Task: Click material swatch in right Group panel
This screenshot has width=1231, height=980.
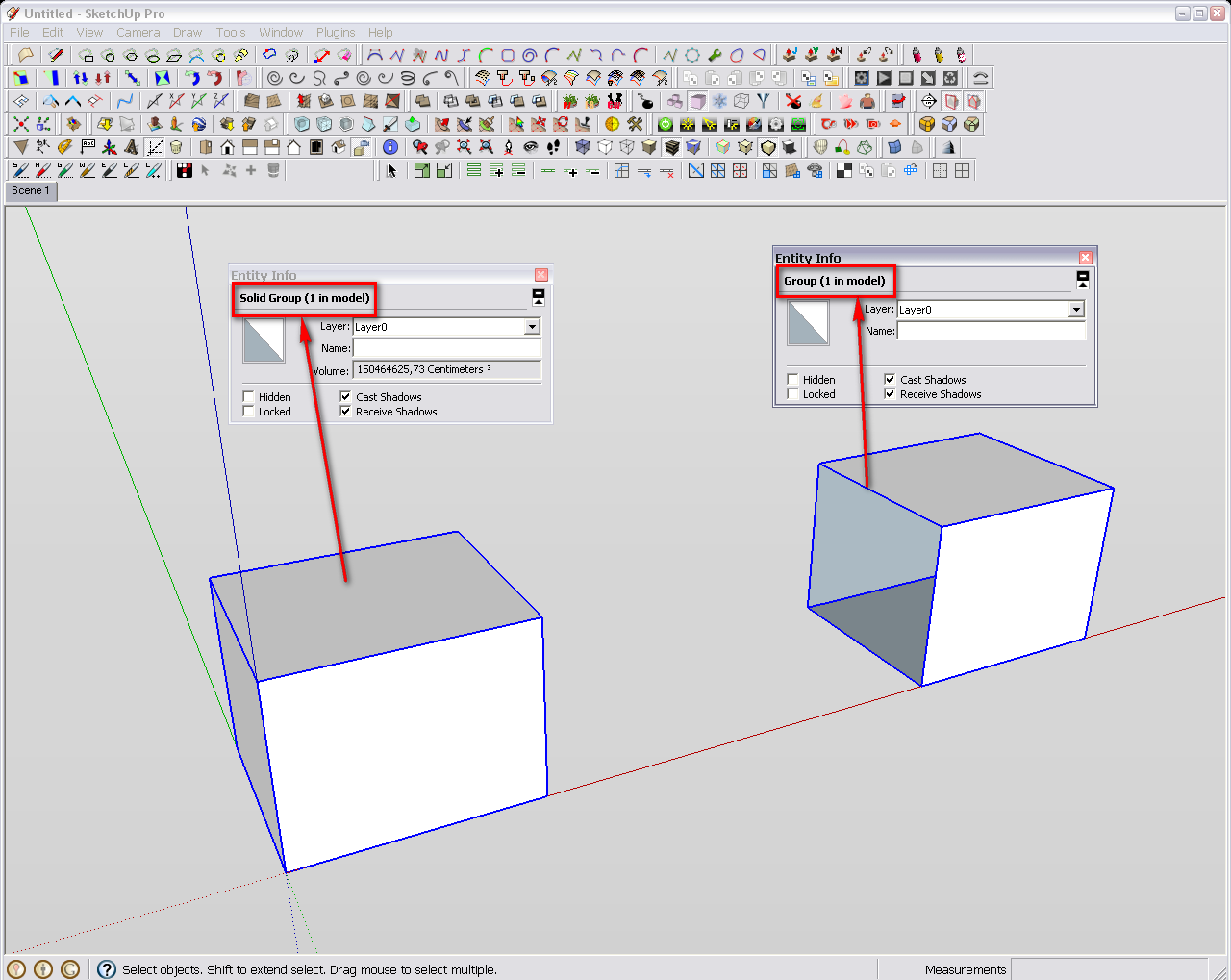Action: tap(808, 323)
